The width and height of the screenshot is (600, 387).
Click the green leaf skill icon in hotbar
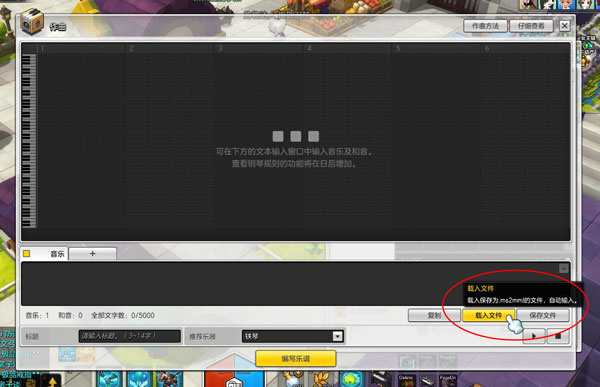[351, 379]
